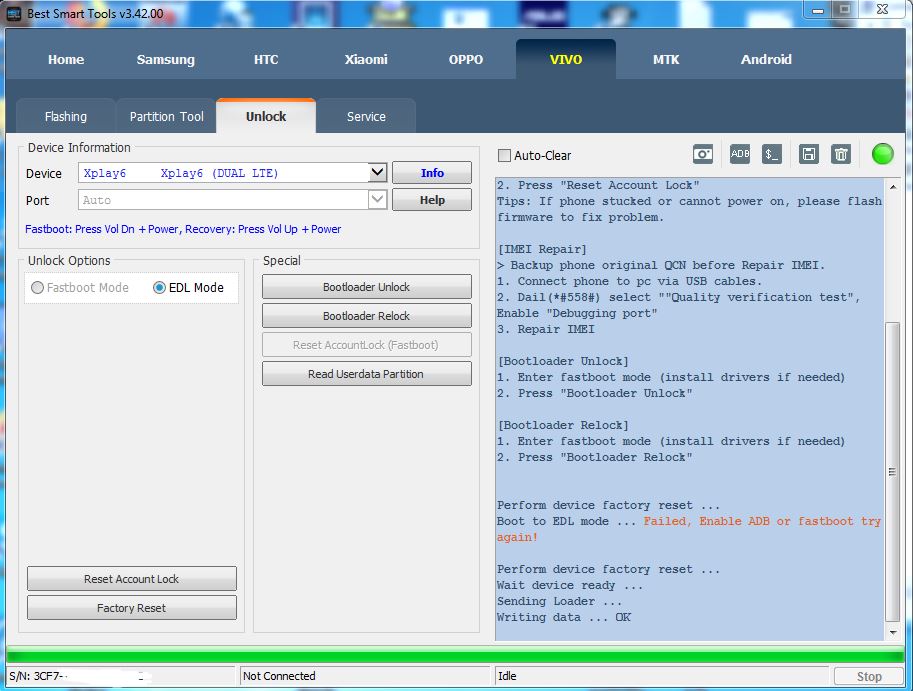Click the Help button

coord(432,200)
